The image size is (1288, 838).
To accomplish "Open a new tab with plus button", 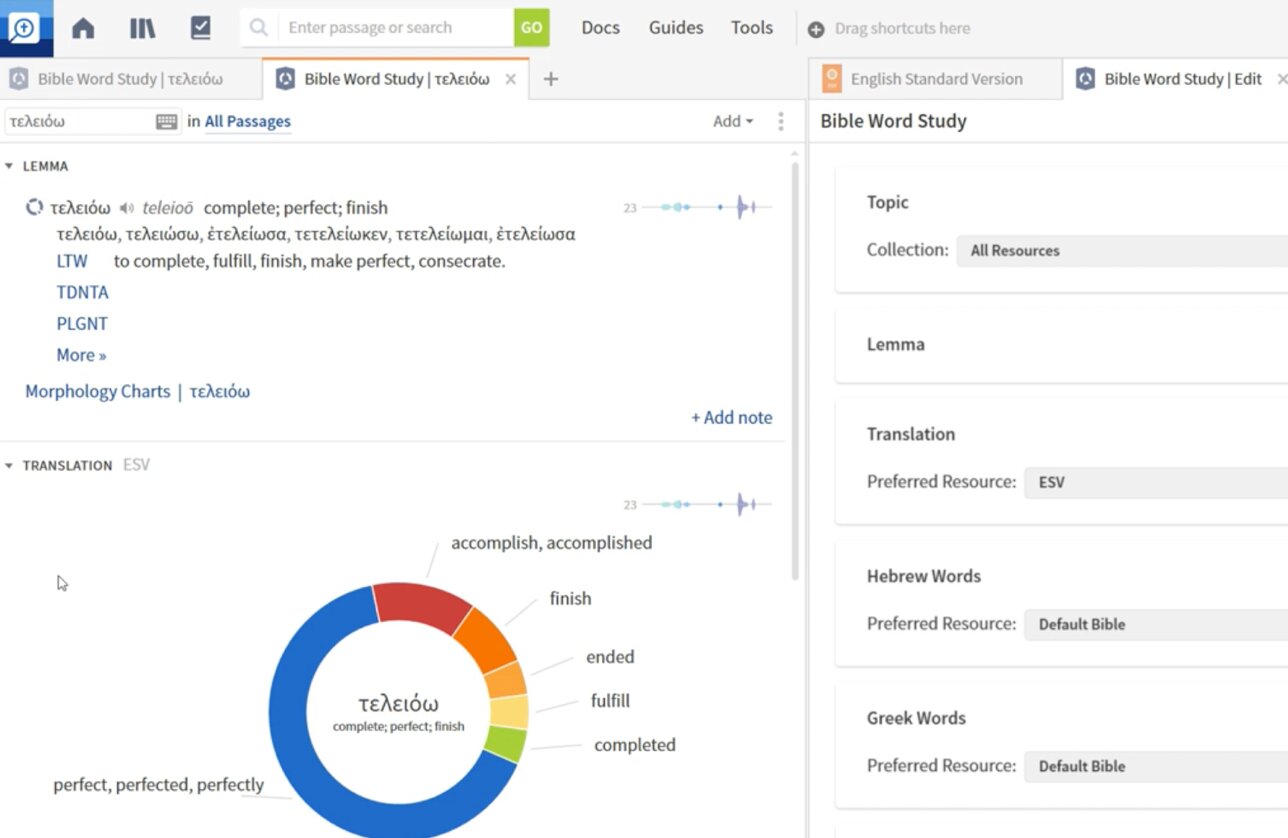I will pos(550,79).
